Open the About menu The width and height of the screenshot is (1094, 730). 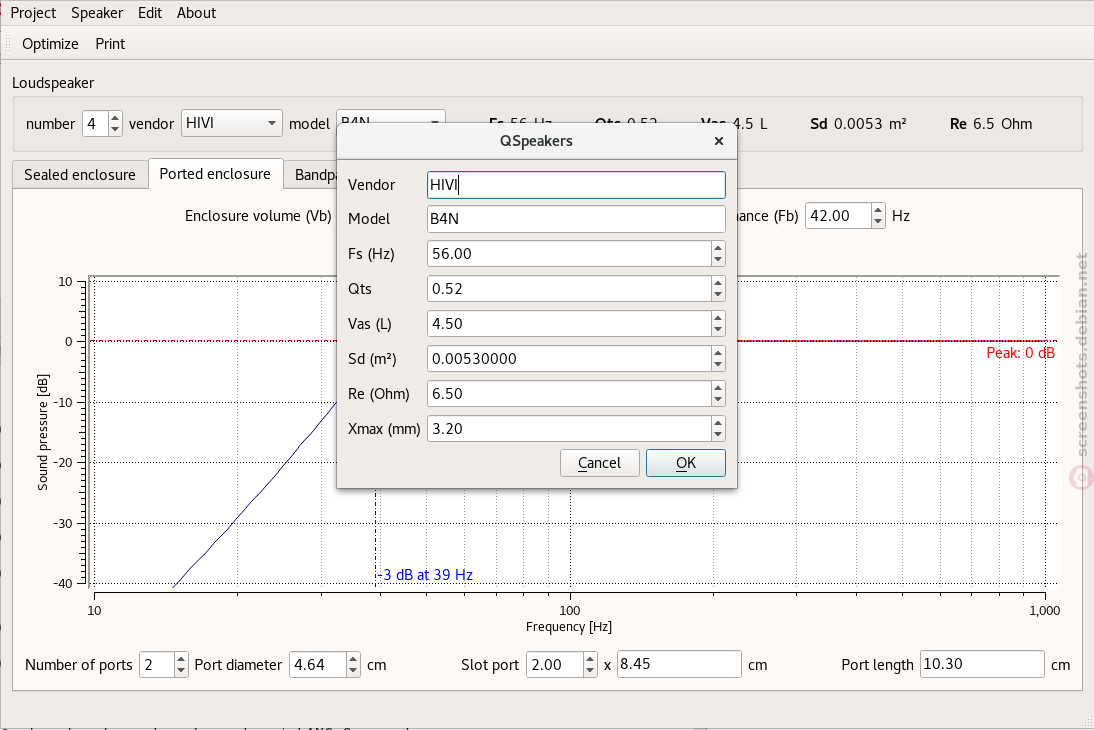[x=196, y=13]
